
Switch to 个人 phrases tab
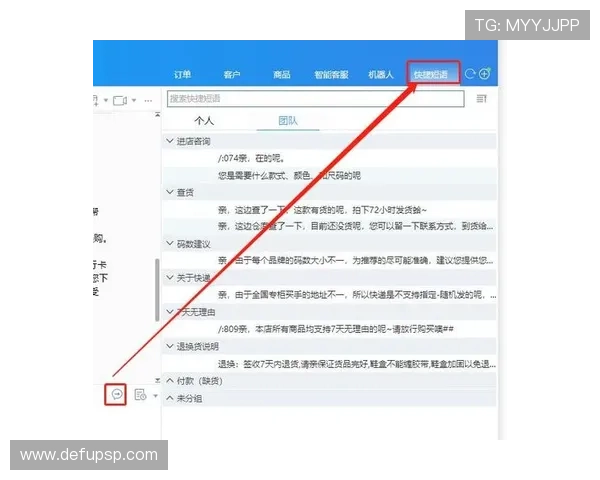point(204,121)
